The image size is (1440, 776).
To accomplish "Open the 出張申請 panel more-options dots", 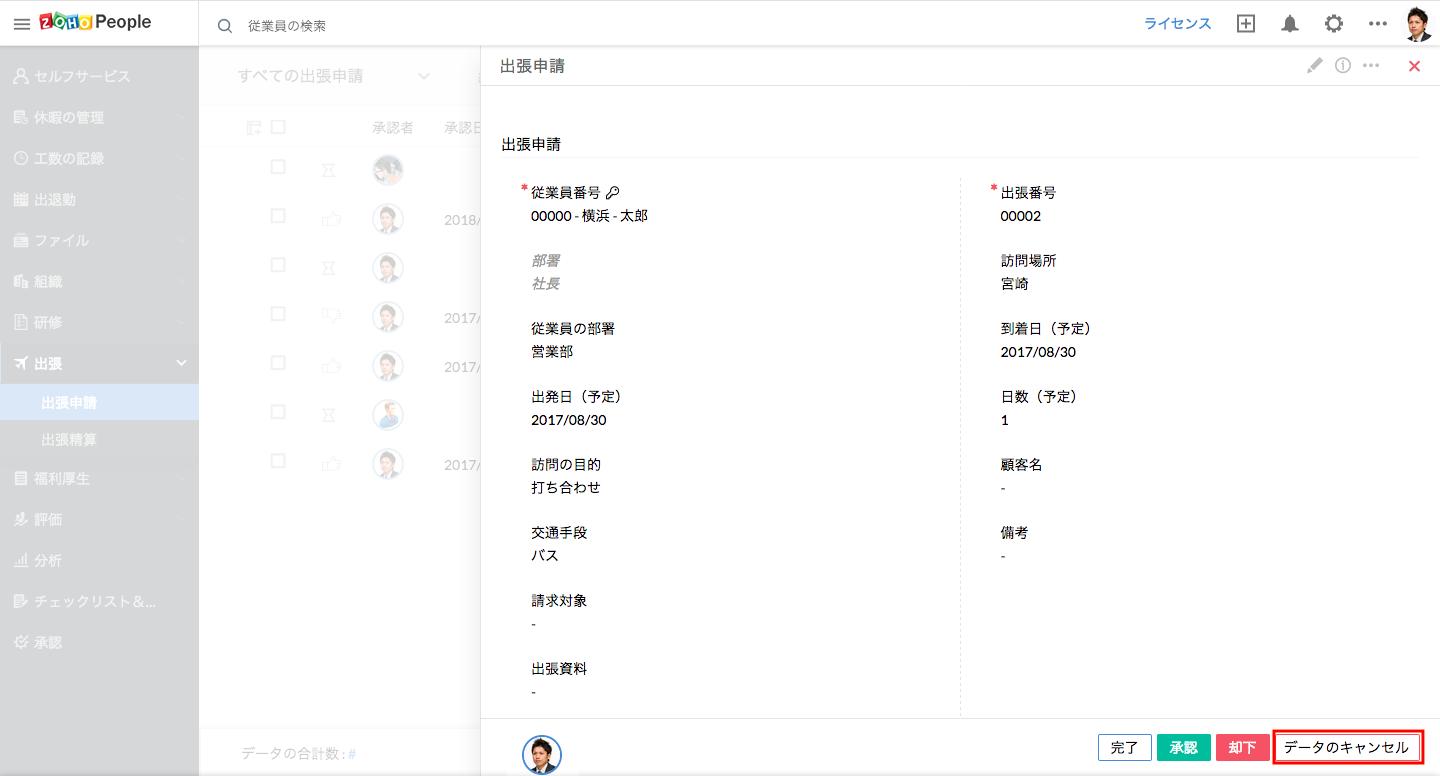I will [x=1371, y=65].
